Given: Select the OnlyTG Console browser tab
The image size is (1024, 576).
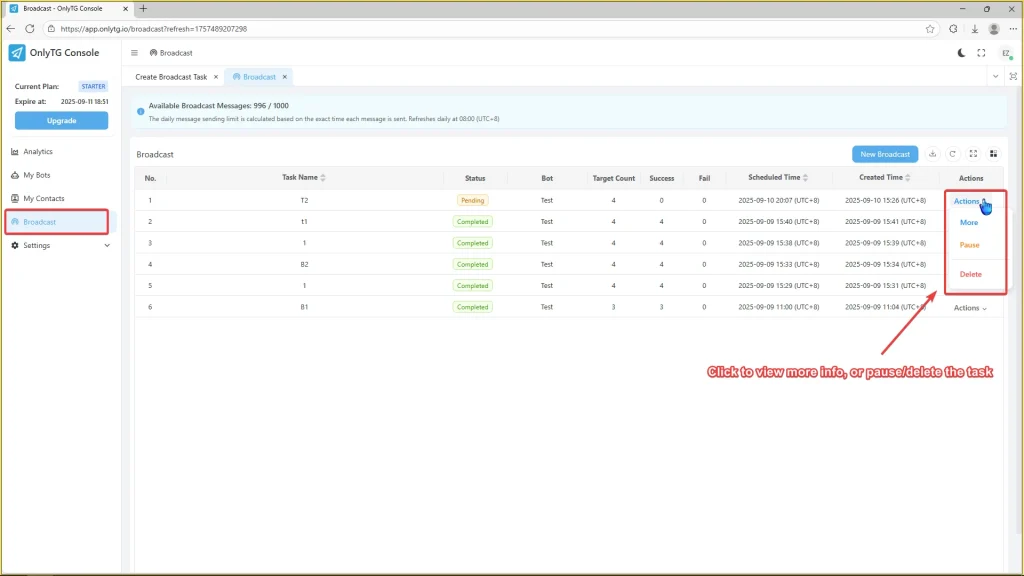Looking at the screenshot, I should tap(68, 8).
